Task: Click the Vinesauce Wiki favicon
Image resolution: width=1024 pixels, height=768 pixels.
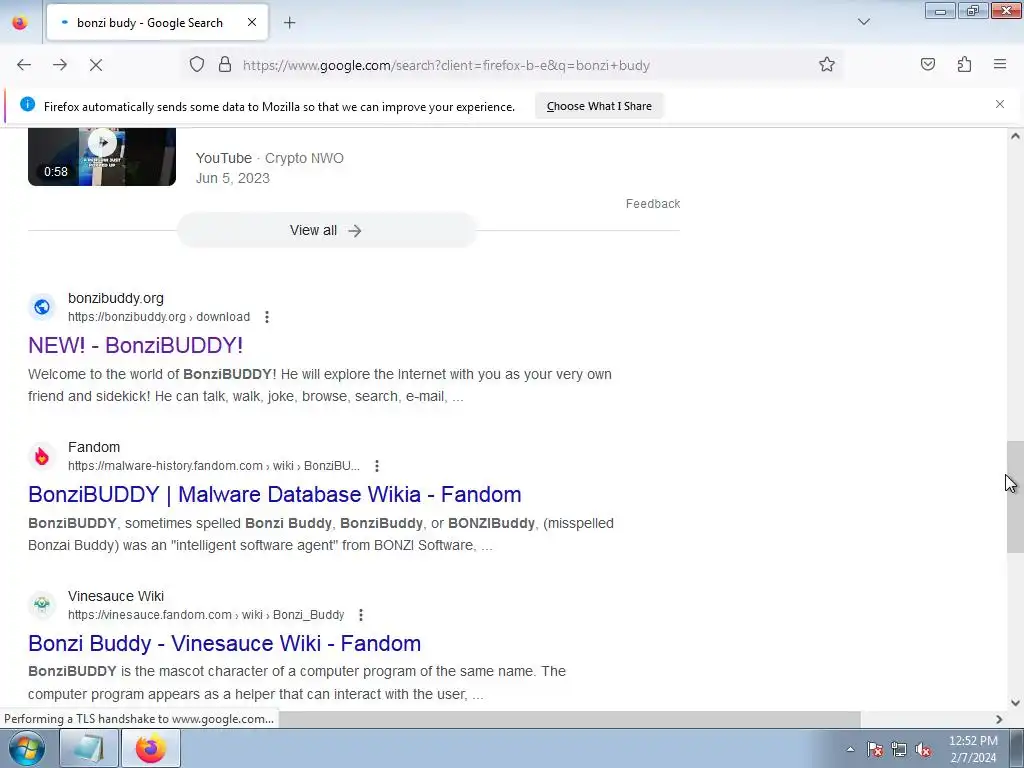Action: pos(42,604)
